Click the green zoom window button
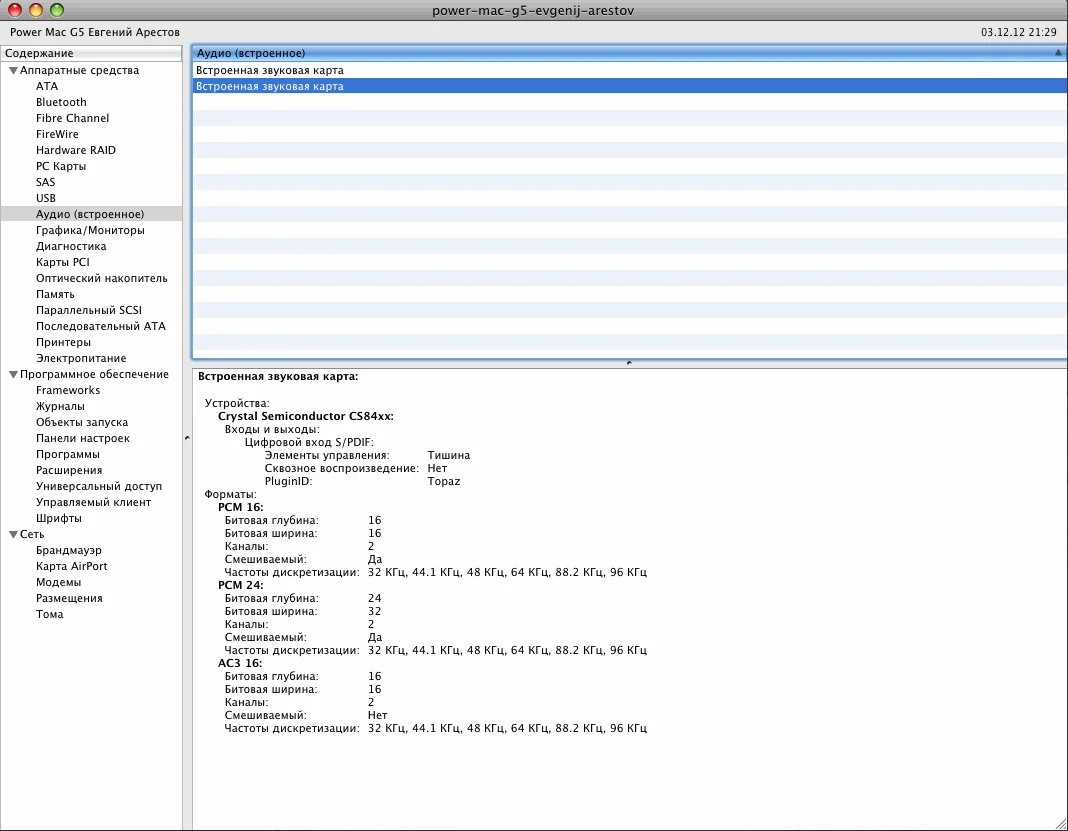Viewport: 1068px width, 831px height. [57, 10]
